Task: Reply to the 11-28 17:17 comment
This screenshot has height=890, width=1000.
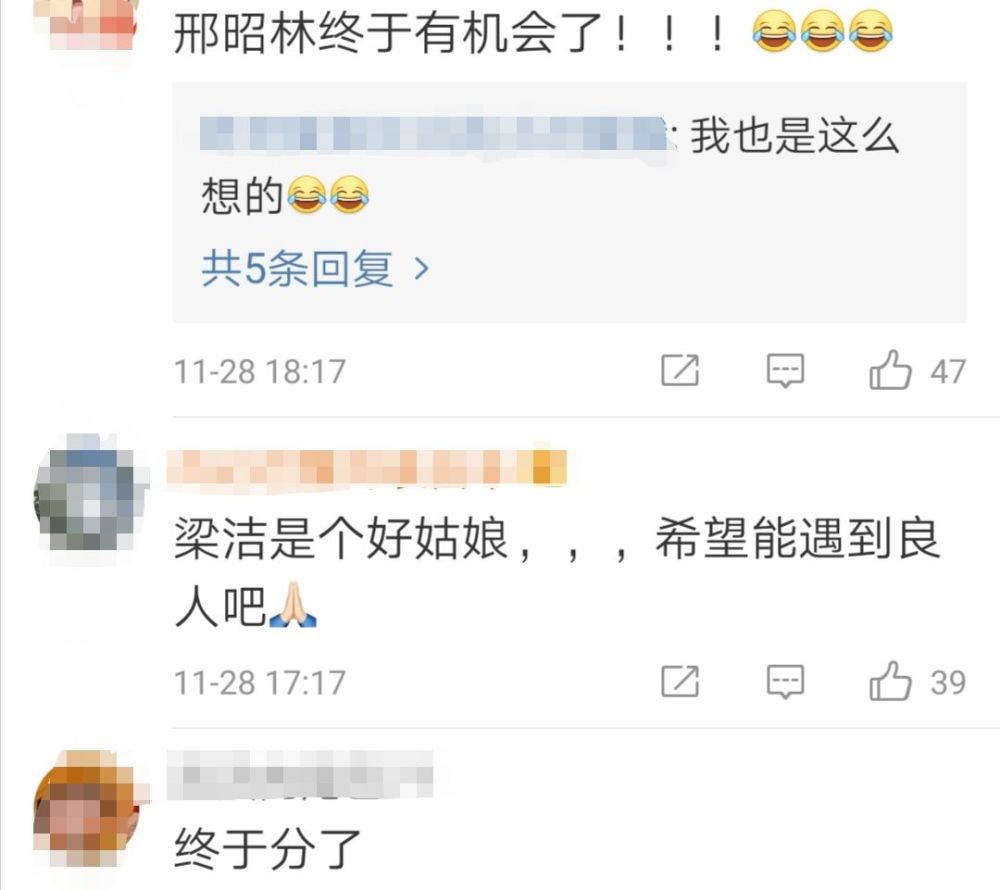Action: (x=785, y=682)
